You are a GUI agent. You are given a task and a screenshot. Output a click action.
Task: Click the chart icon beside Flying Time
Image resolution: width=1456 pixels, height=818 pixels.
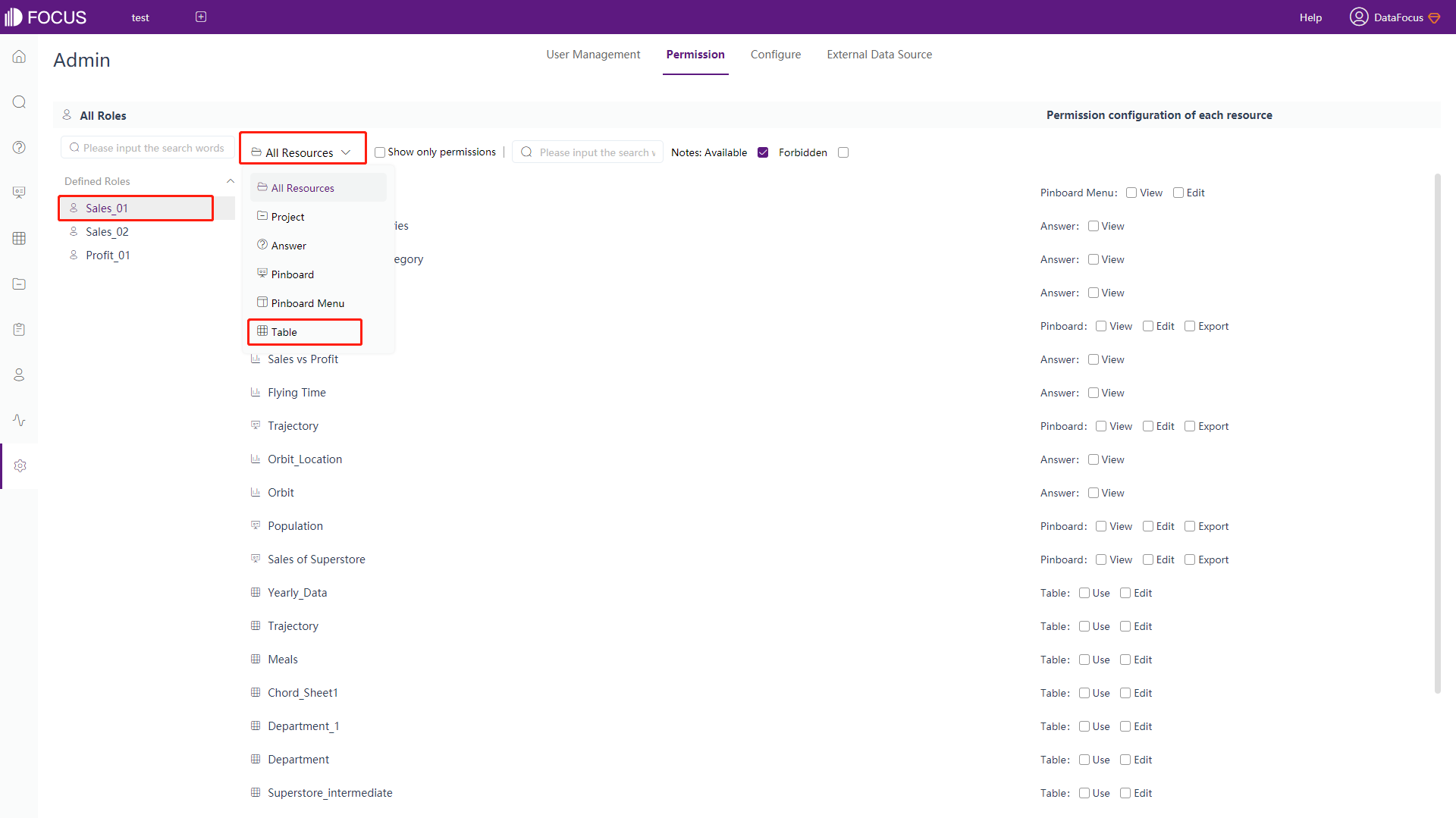(x=256, y=392)
